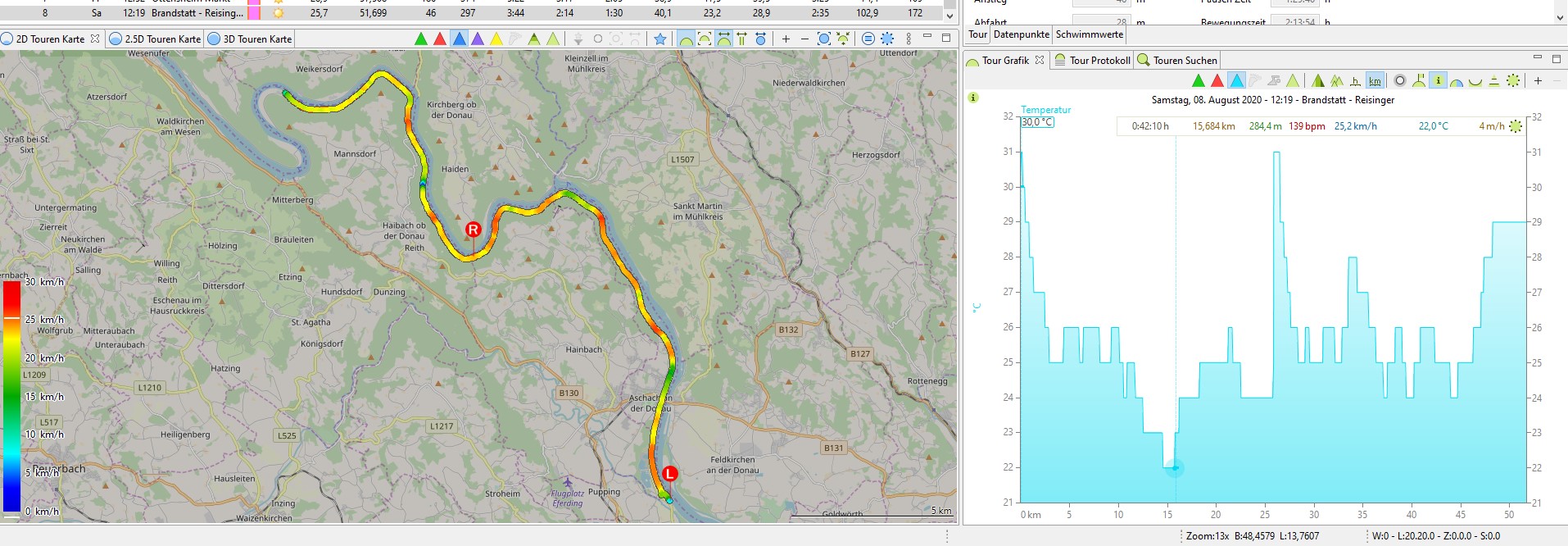This screenshot has height=546, width=1568.
Task: Toggle the show tour in map icon
Action: coord(686,39)
